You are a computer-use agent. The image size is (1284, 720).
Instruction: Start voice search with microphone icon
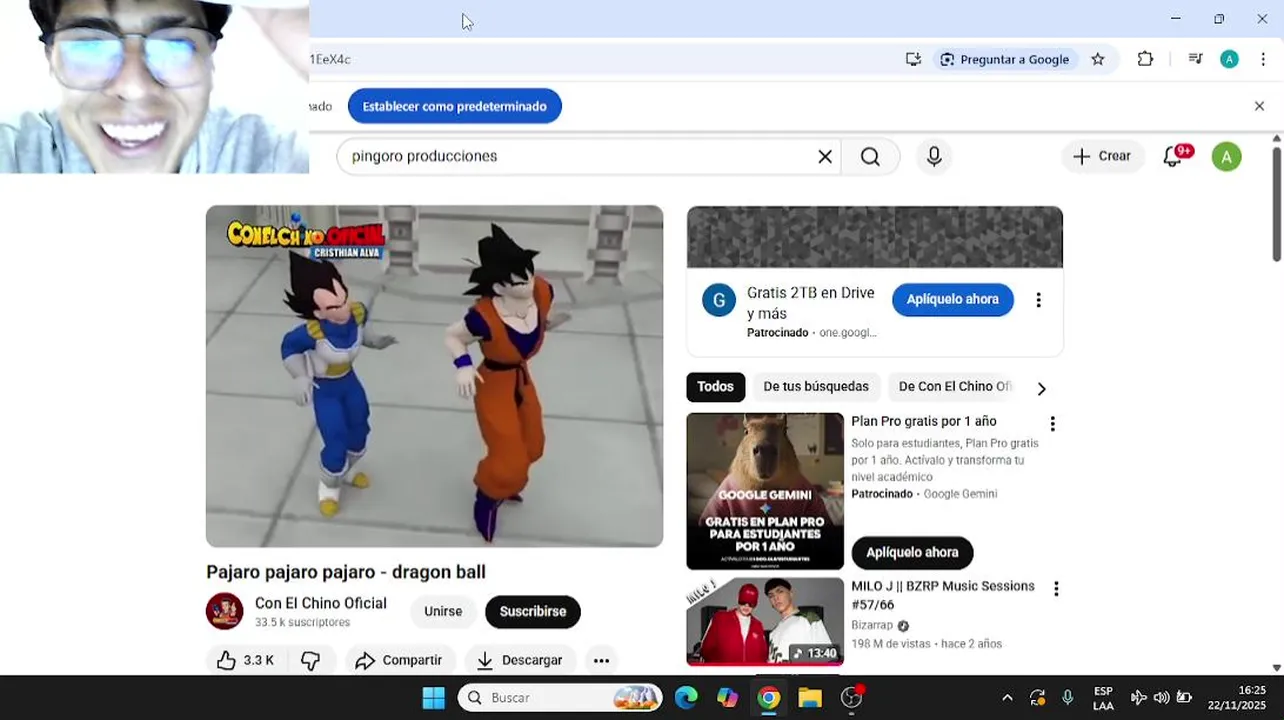(x=934, y=156)
